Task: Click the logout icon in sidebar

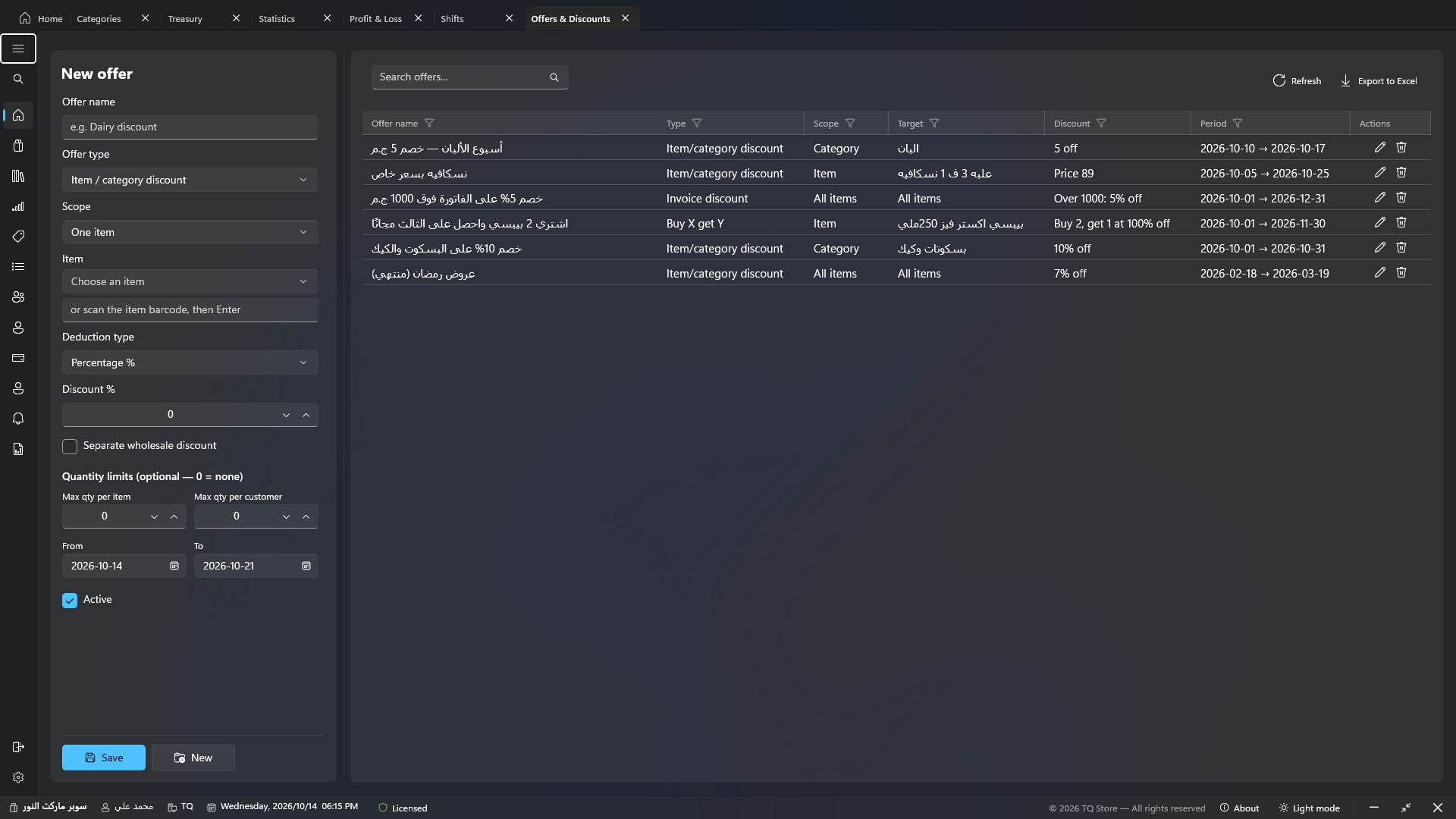Action: 18,747
